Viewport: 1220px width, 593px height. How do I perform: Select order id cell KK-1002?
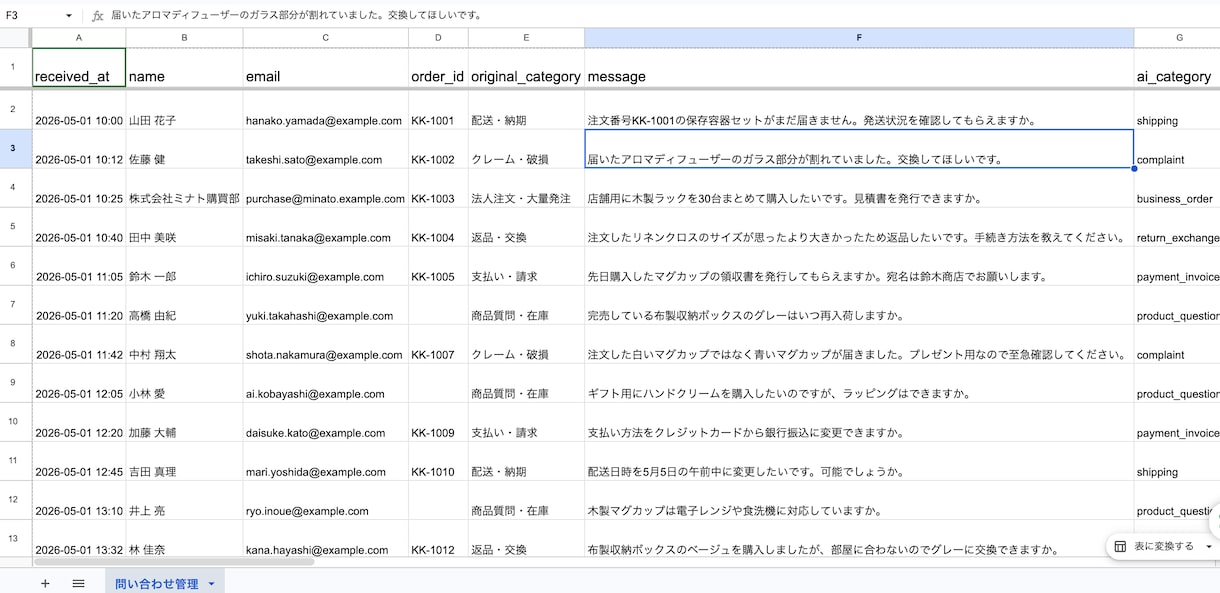438,149
